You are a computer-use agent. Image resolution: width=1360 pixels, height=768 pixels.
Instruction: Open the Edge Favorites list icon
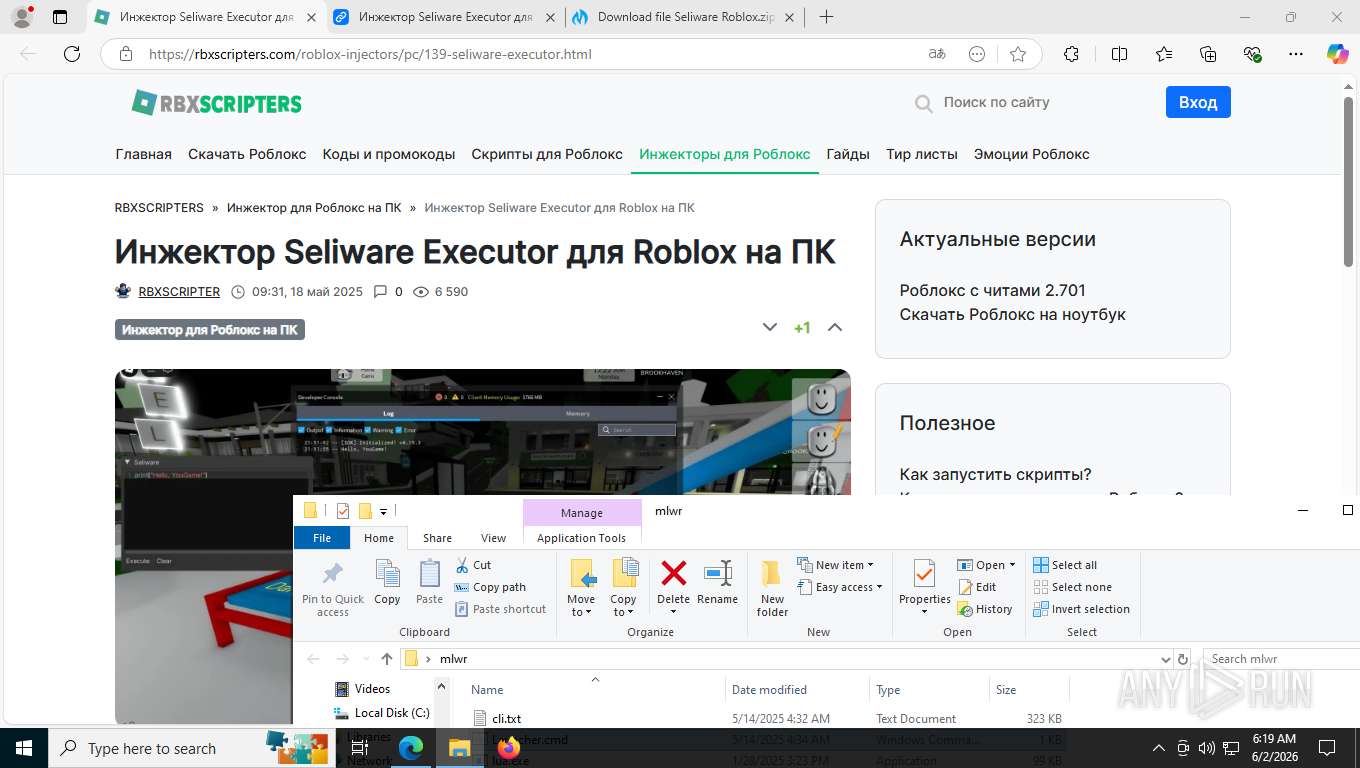click(1164, 54)
